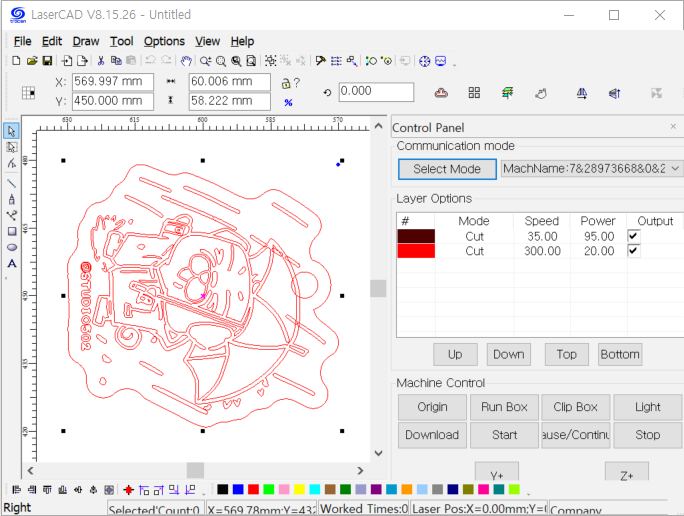Select the Line drawing tool
Screen dimensions: 684x516
tap(12, 184)
